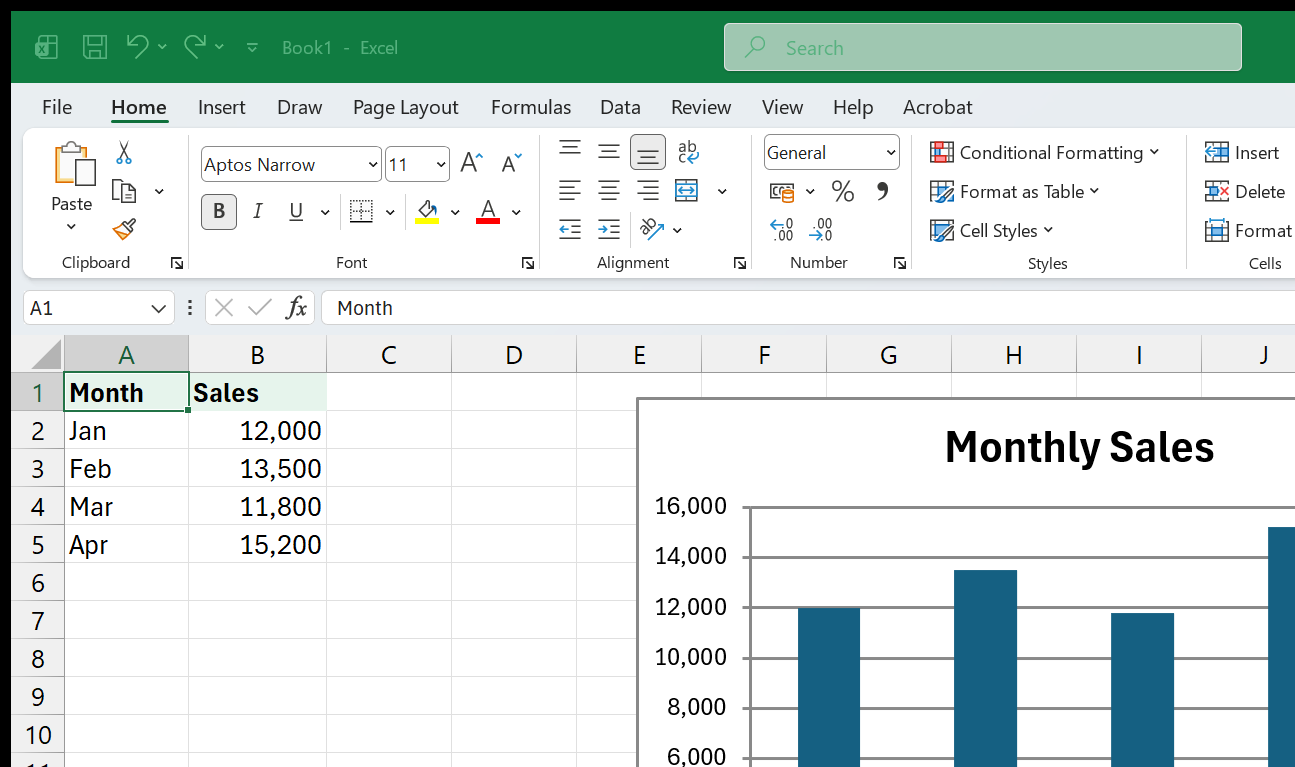
Task: Align text left
Action: click(x=570, y=190)
